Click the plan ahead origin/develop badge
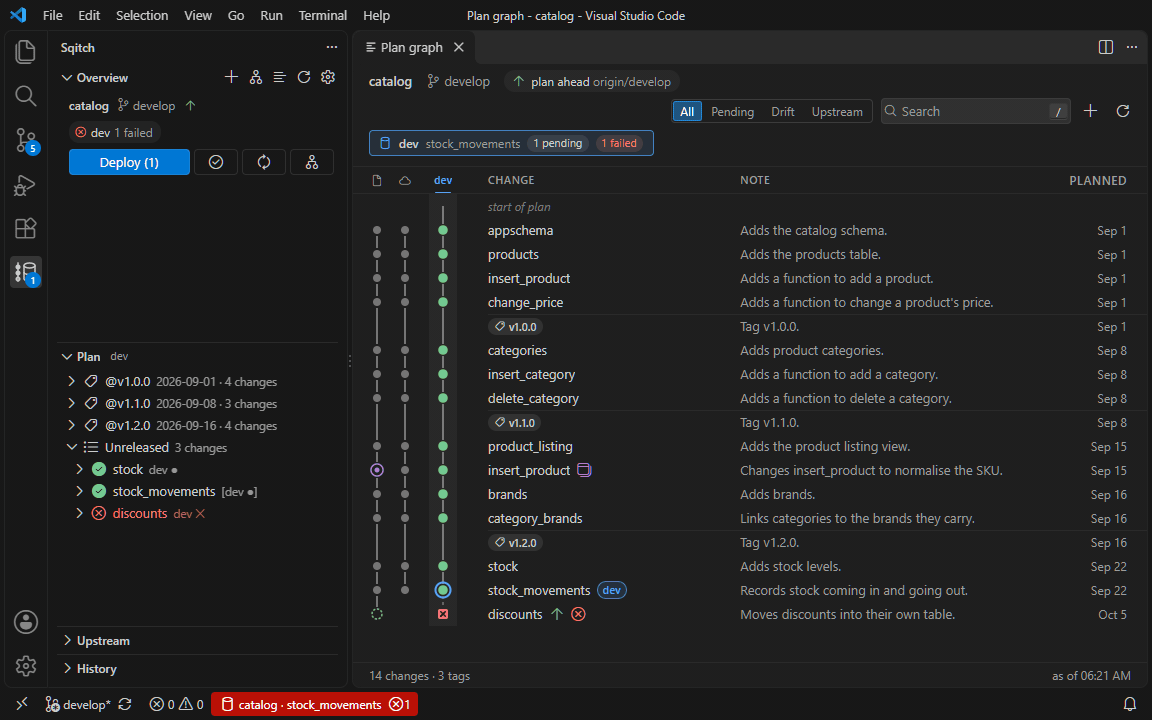Viewport: 1152px width, 720px height. tap(591, 82)
